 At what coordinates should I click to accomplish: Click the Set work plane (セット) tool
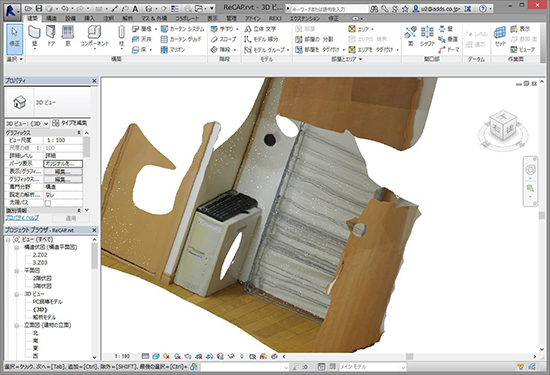coord(500,36)
